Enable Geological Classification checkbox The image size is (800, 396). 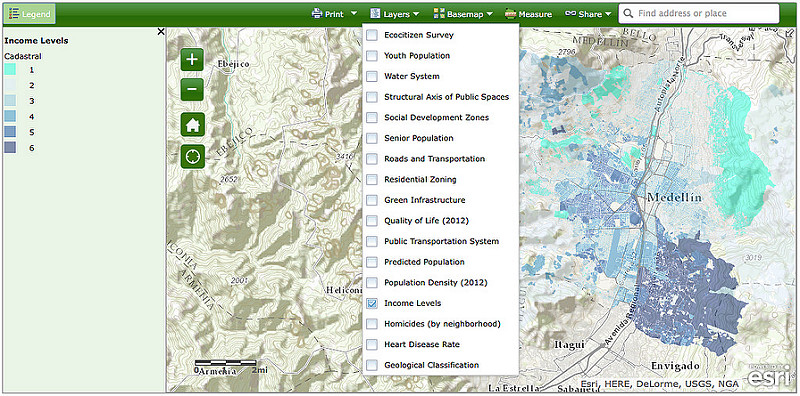click(x=372, y=365)
